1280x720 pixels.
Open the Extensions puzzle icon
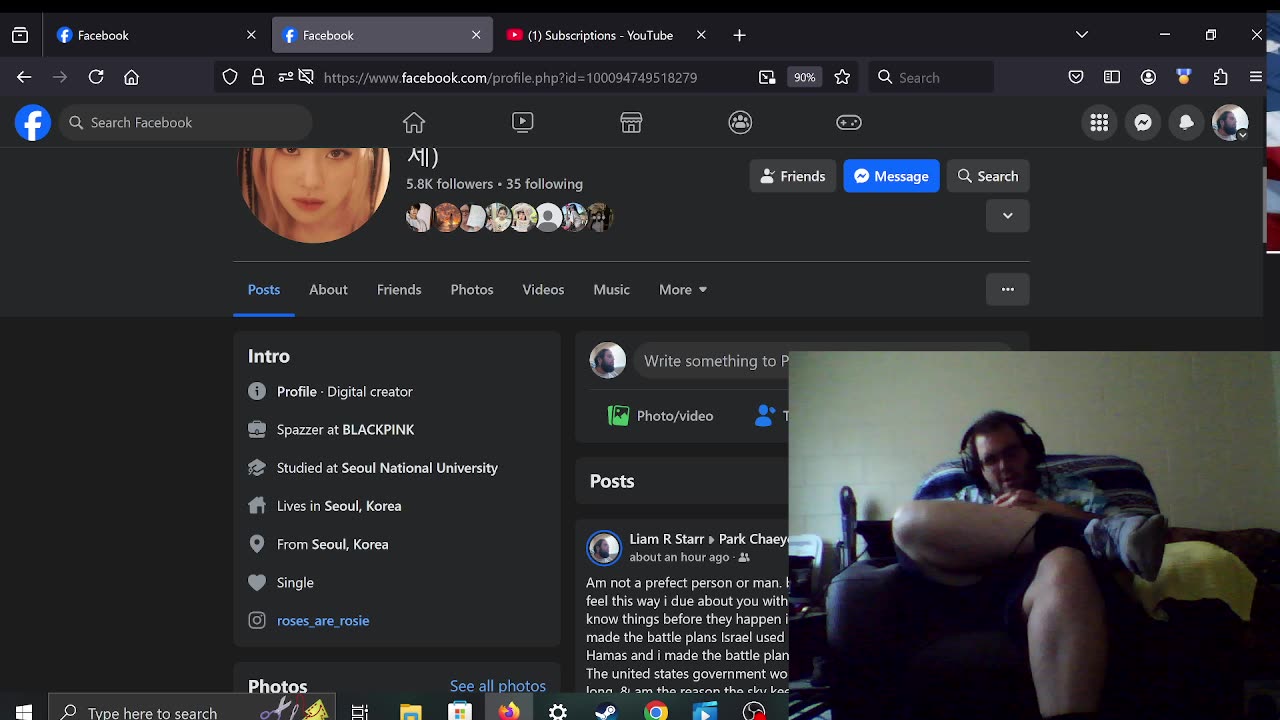(x=1220, y=77)
